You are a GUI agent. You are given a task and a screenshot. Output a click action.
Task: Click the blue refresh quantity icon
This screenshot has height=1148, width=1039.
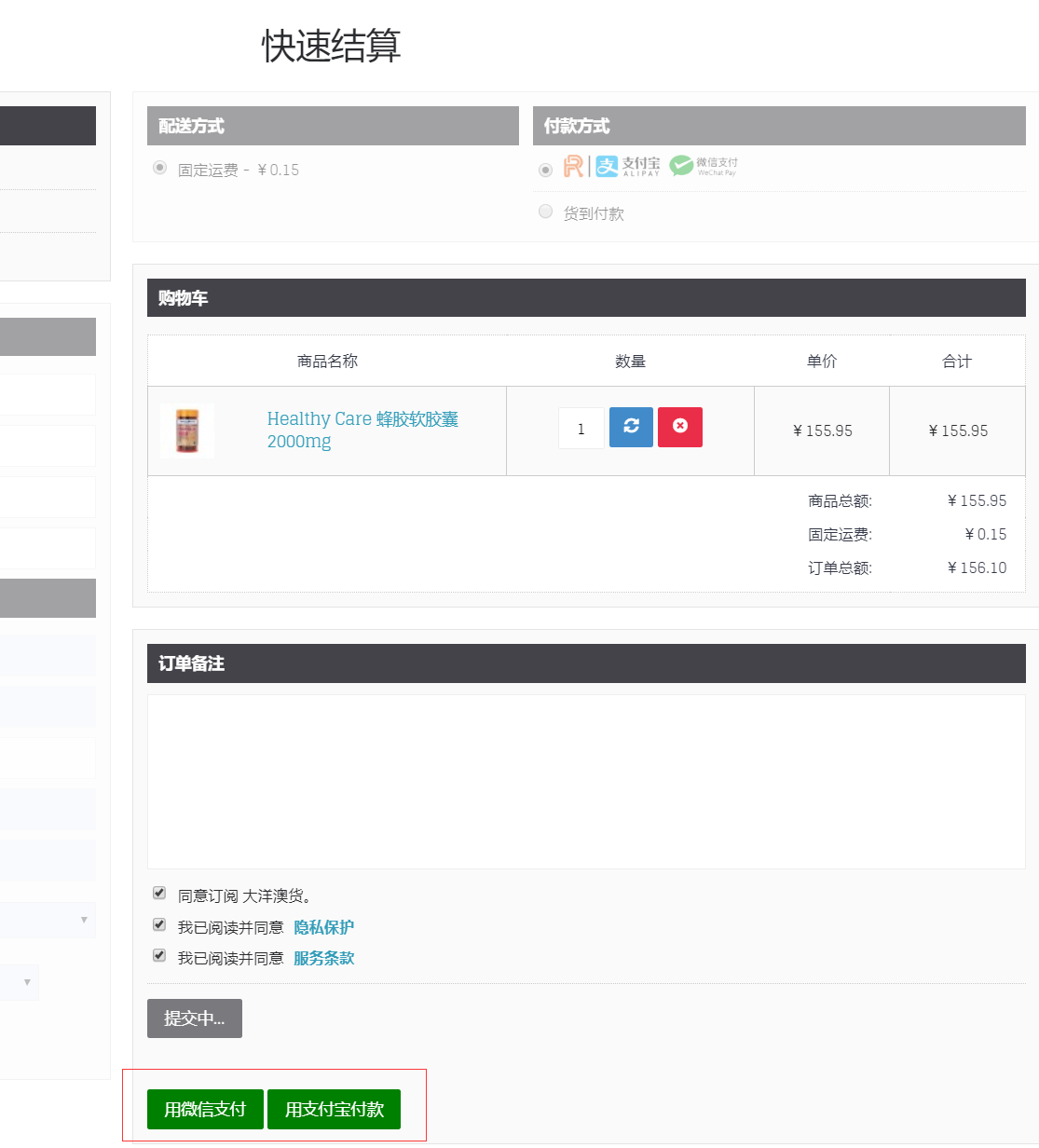coord(631,427)
